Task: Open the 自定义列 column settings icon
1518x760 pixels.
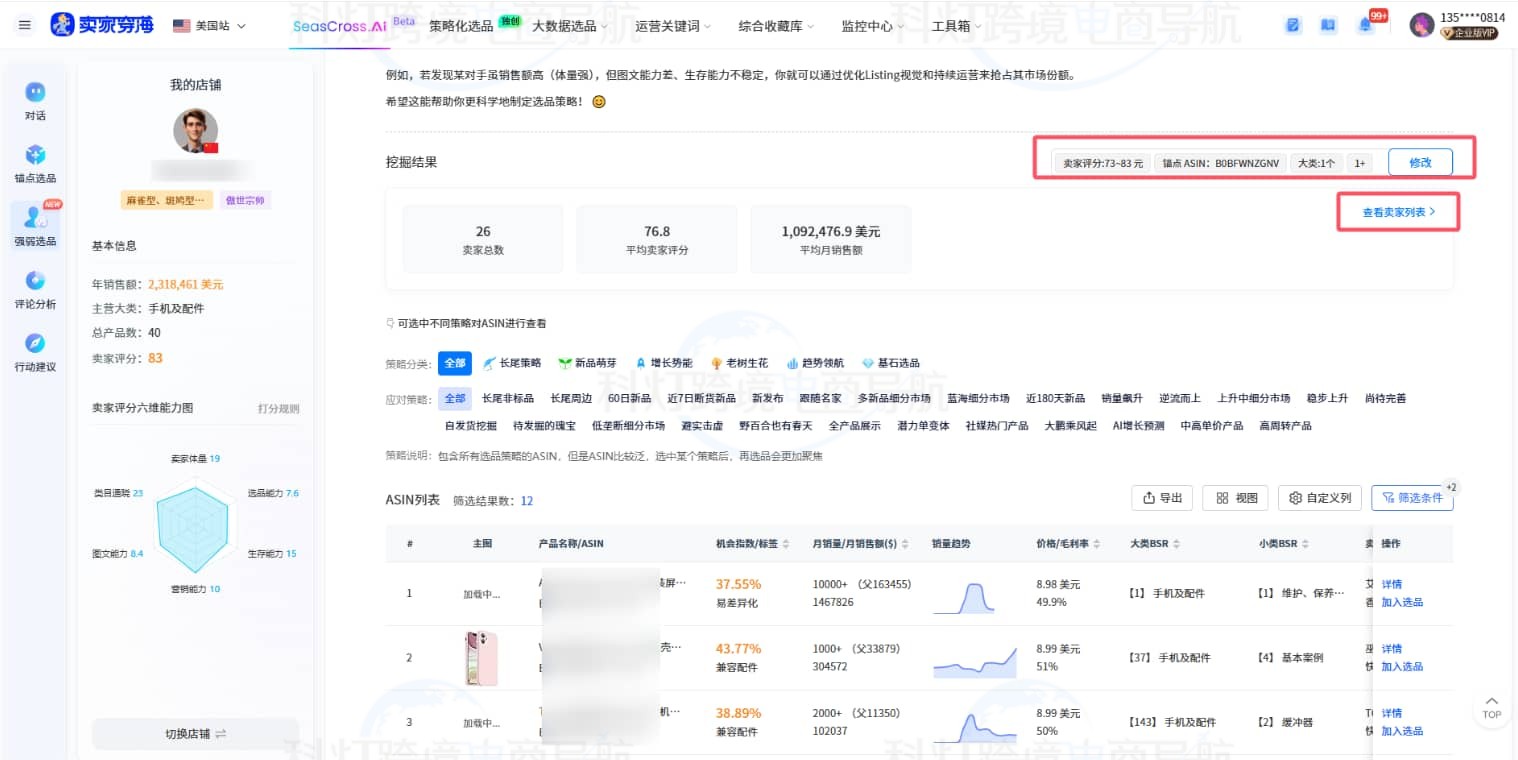Action: pyautogui.click(x=1319, y=497)
